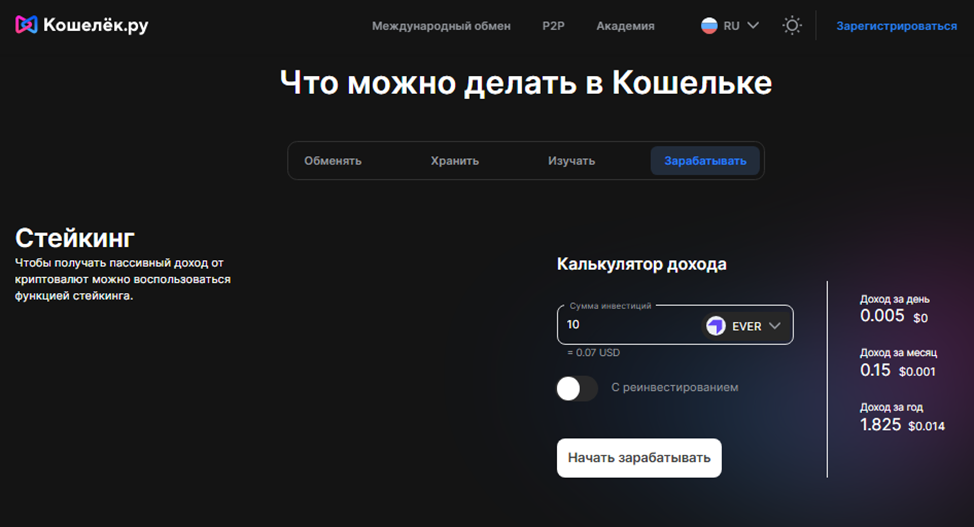This screenshot has width=974, height=527.
Task: Click the Калькулятор дохода heading
Action: click(x=642, y=264)
